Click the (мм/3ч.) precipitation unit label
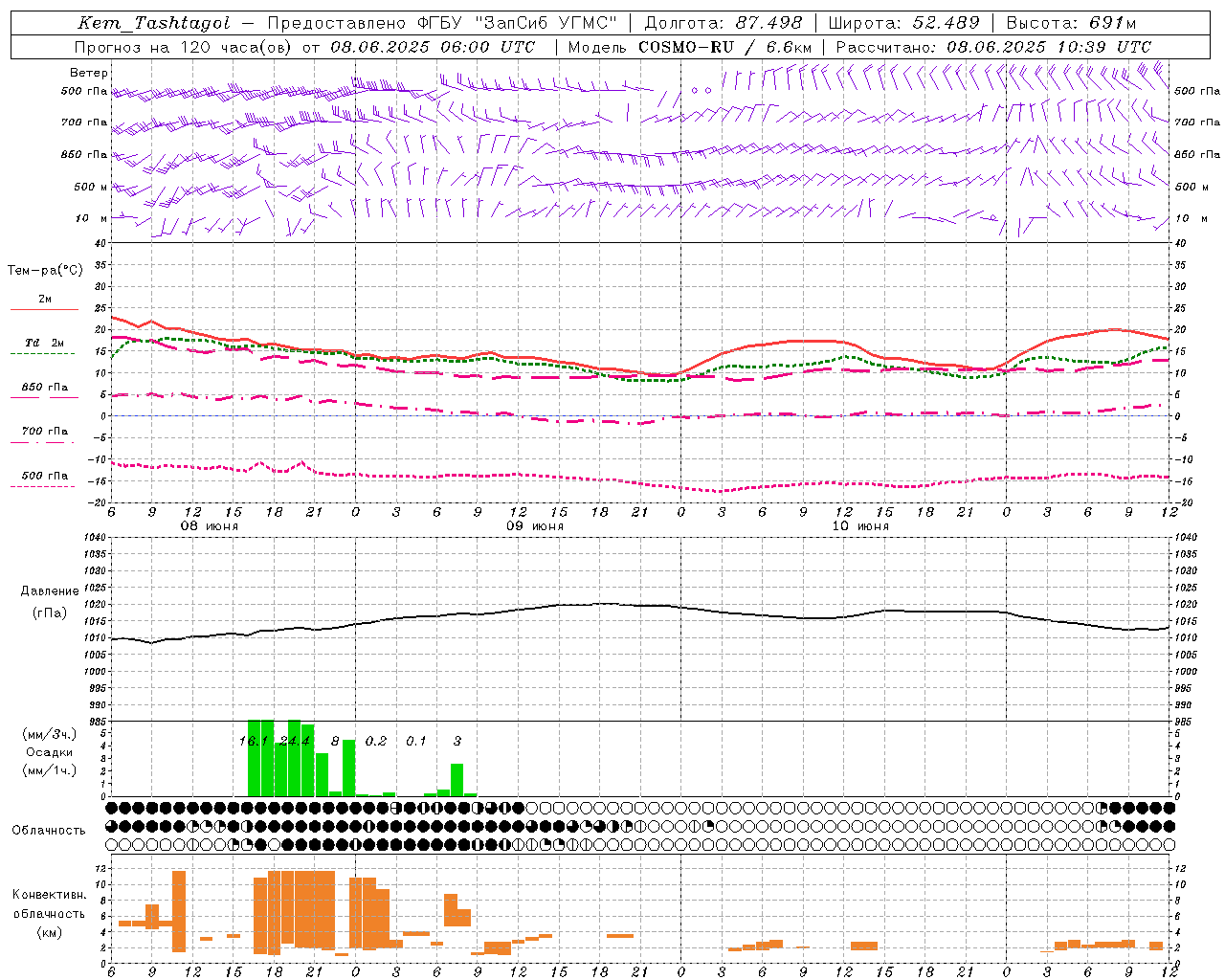 tap(49, 734)
